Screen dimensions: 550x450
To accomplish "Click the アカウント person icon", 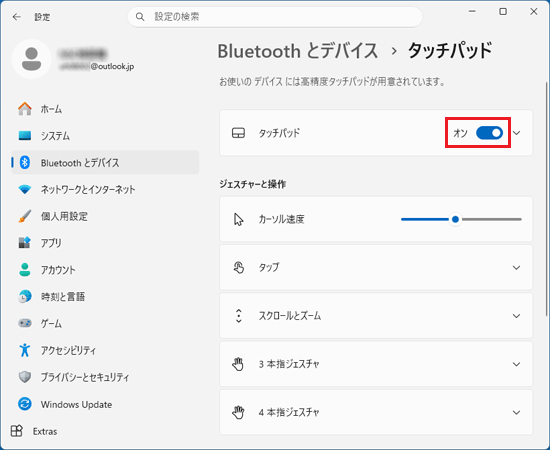I will (x=25, y=270).
